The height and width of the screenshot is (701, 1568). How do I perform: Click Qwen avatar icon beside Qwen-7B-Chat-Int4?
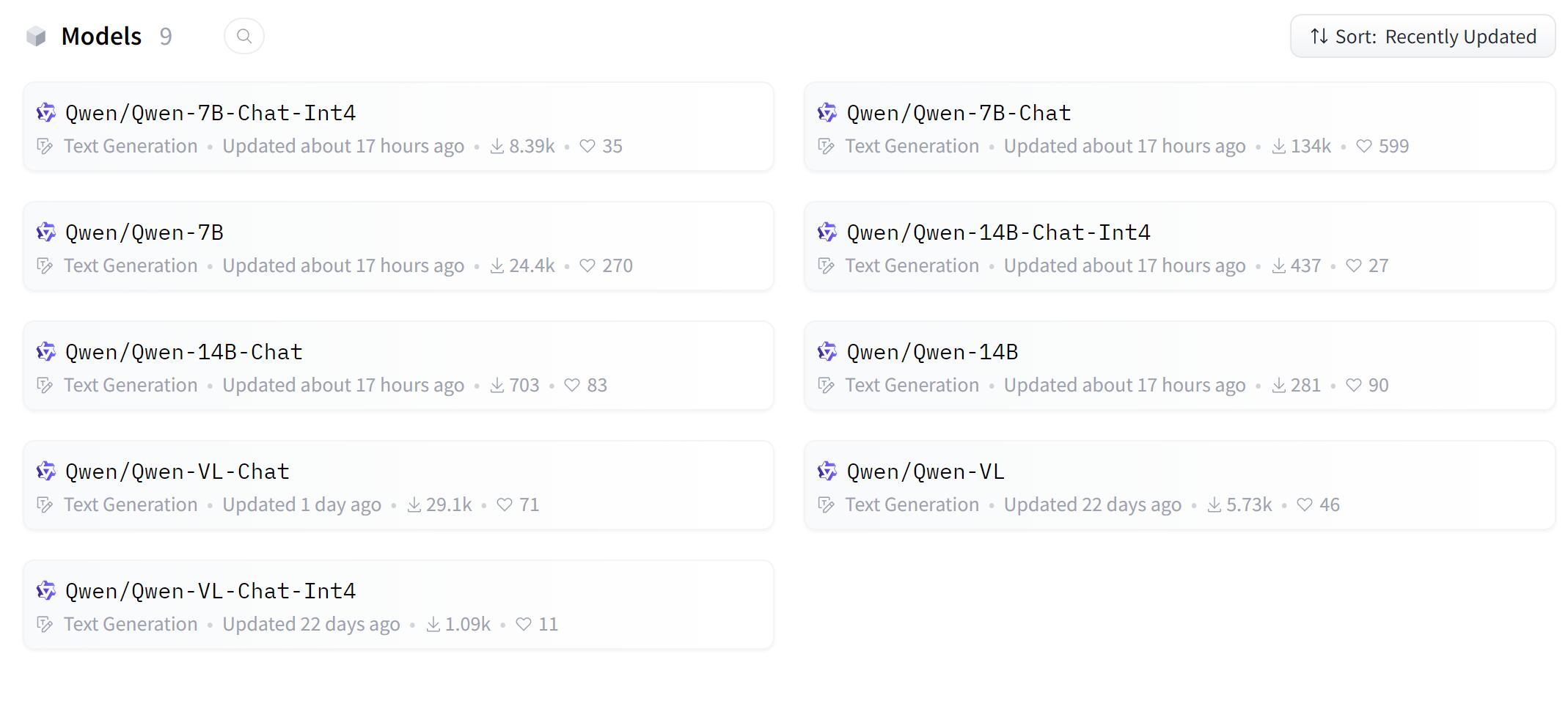point(46,112)
